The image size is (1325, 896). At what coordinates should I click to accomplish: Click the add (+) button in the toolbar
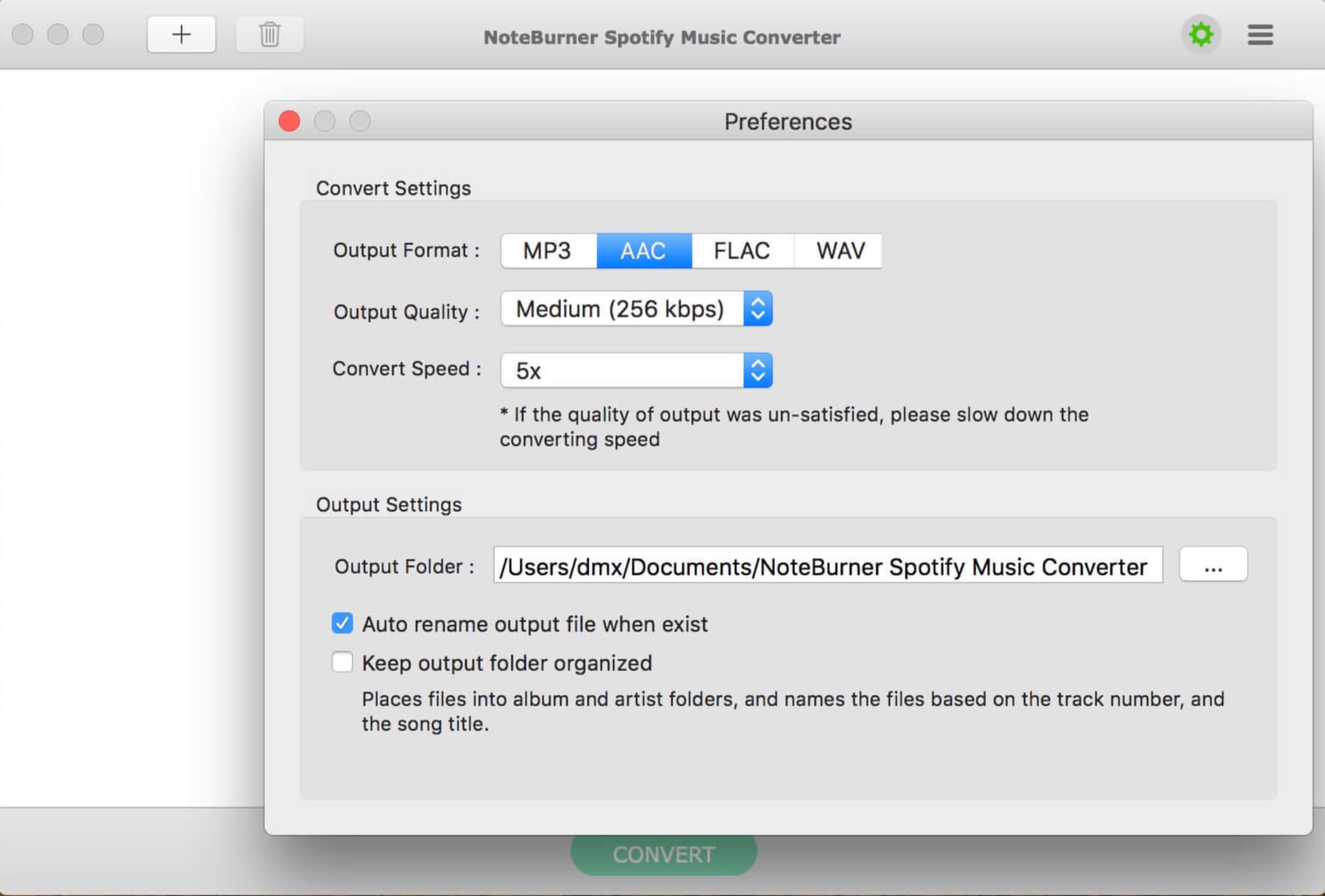tap(181, 35)
